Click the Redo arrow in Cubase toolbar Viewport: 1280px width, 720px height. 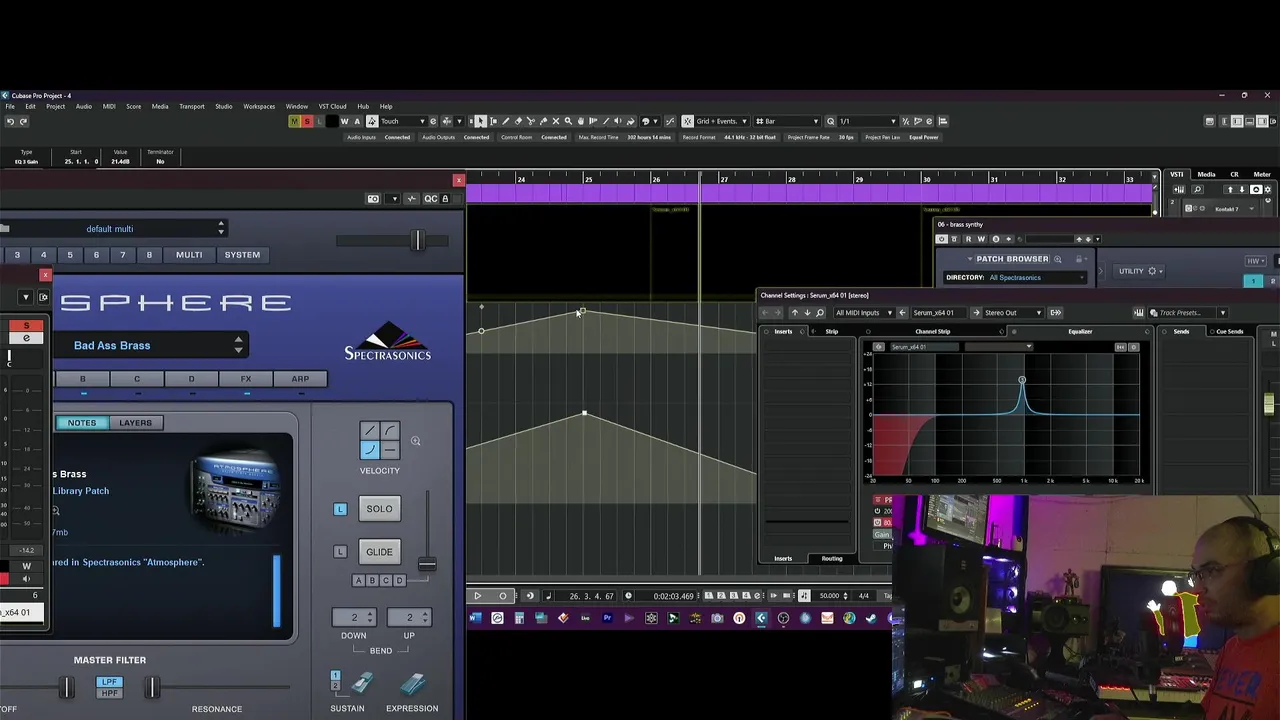[x=23, y=121]
